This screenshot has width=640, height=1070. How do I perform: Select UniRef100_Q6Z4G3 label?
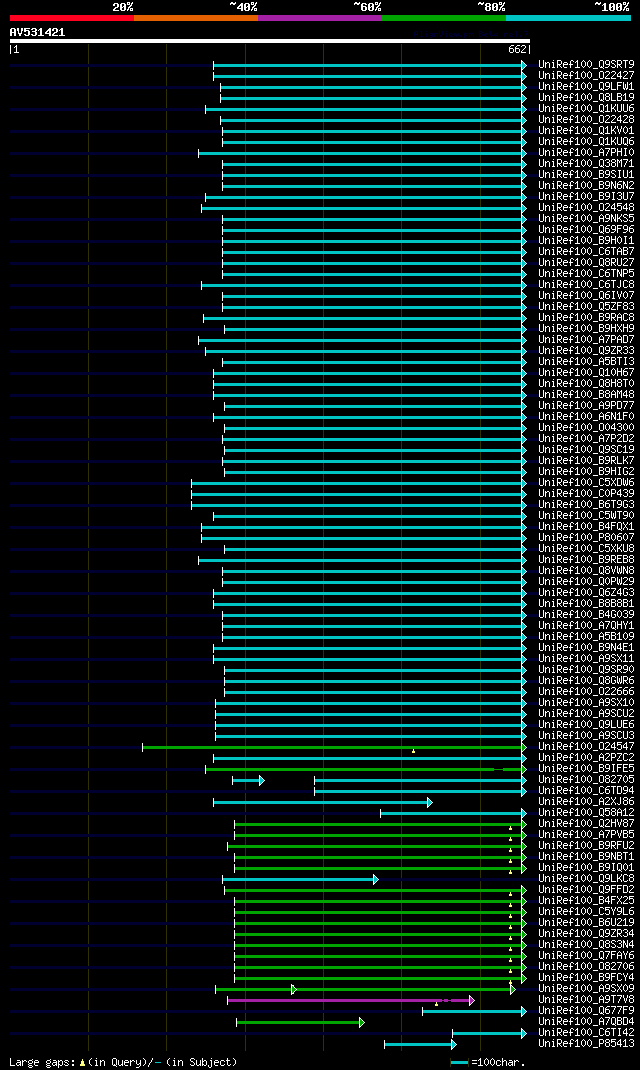[x=586, y=592]
